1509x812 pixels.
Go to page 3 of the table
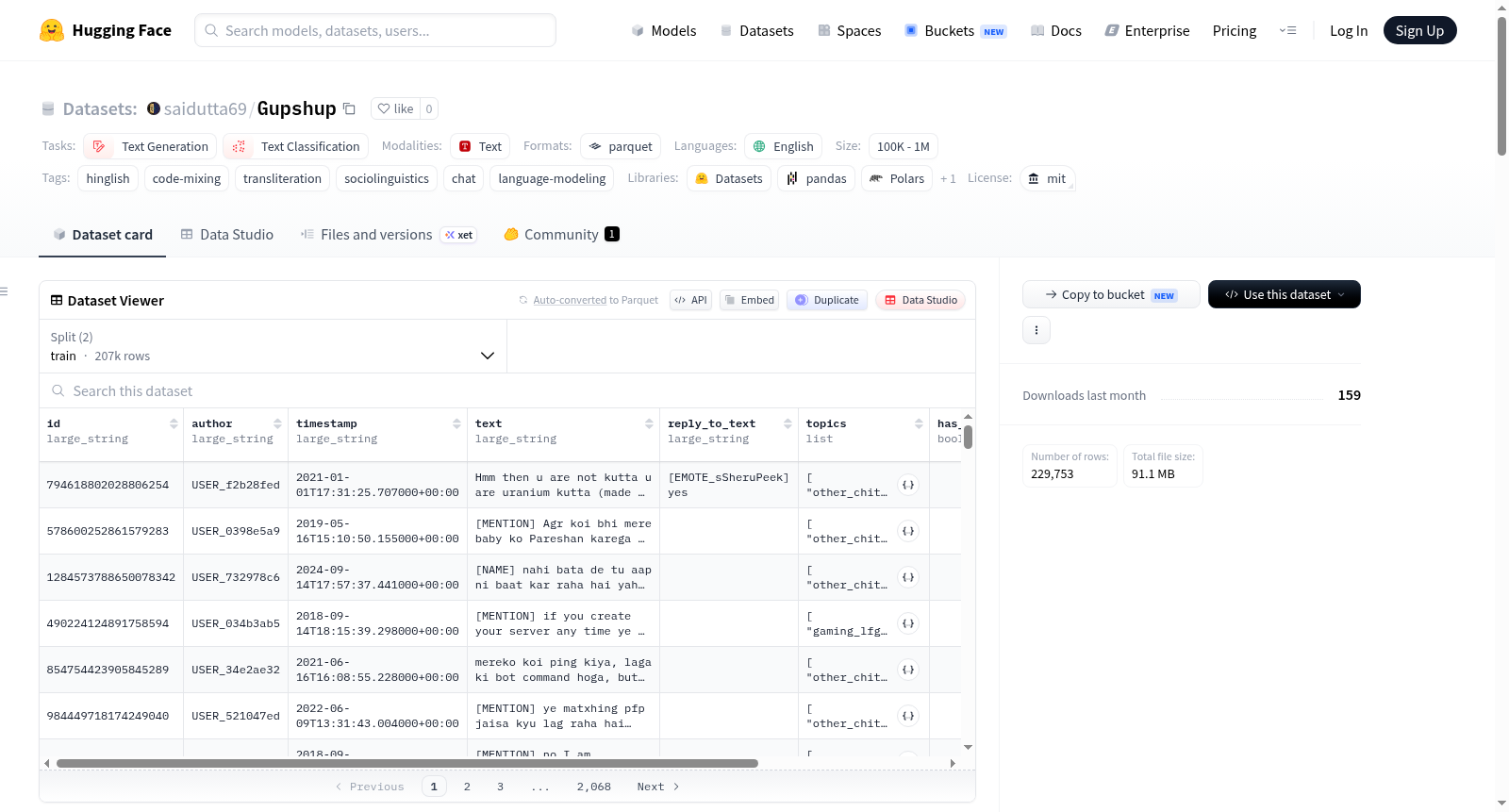click(500, 787)
